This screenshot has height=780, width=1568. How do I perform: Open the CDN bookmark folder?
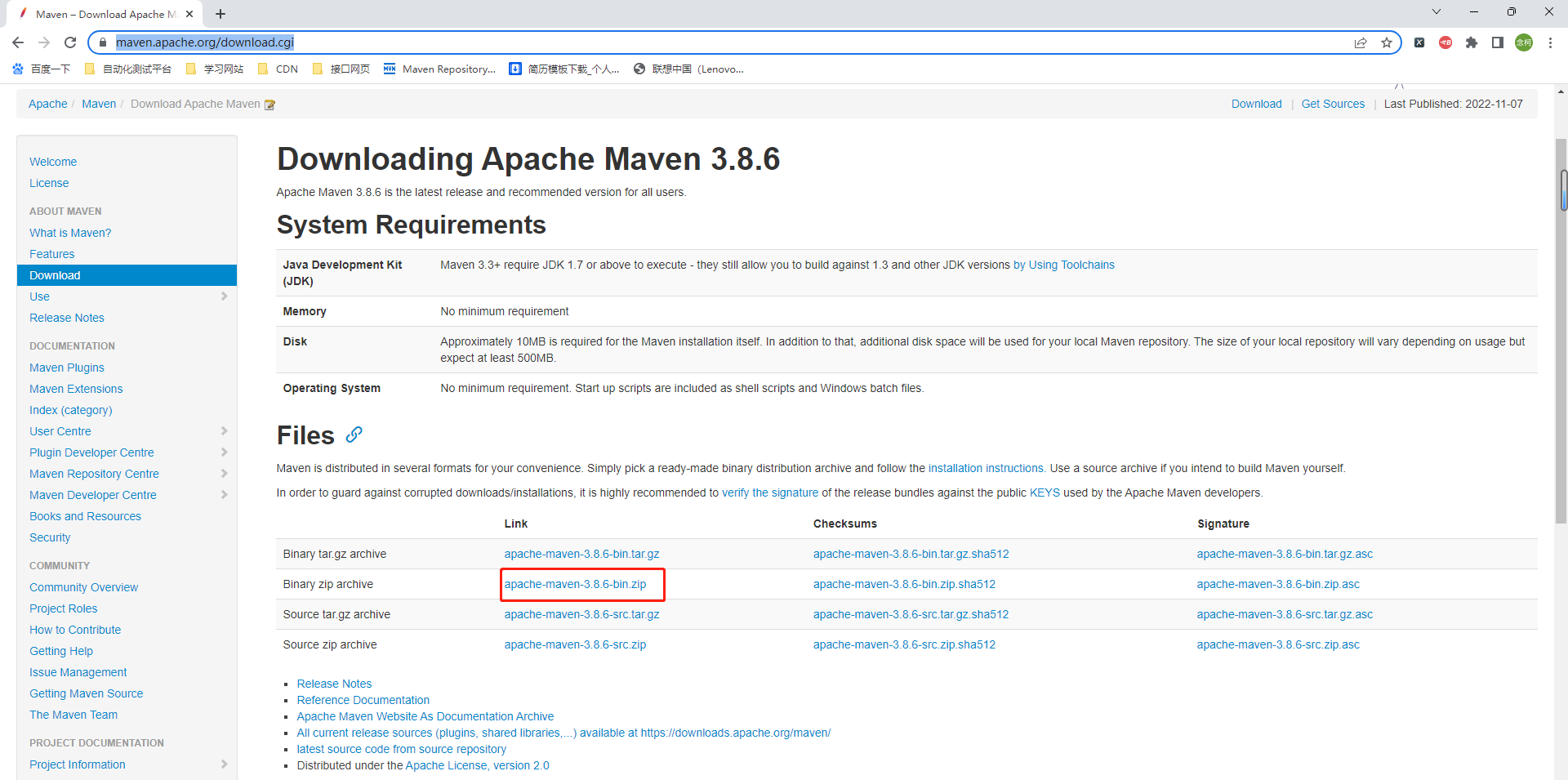pyautogui.click(x=278, y=69)
